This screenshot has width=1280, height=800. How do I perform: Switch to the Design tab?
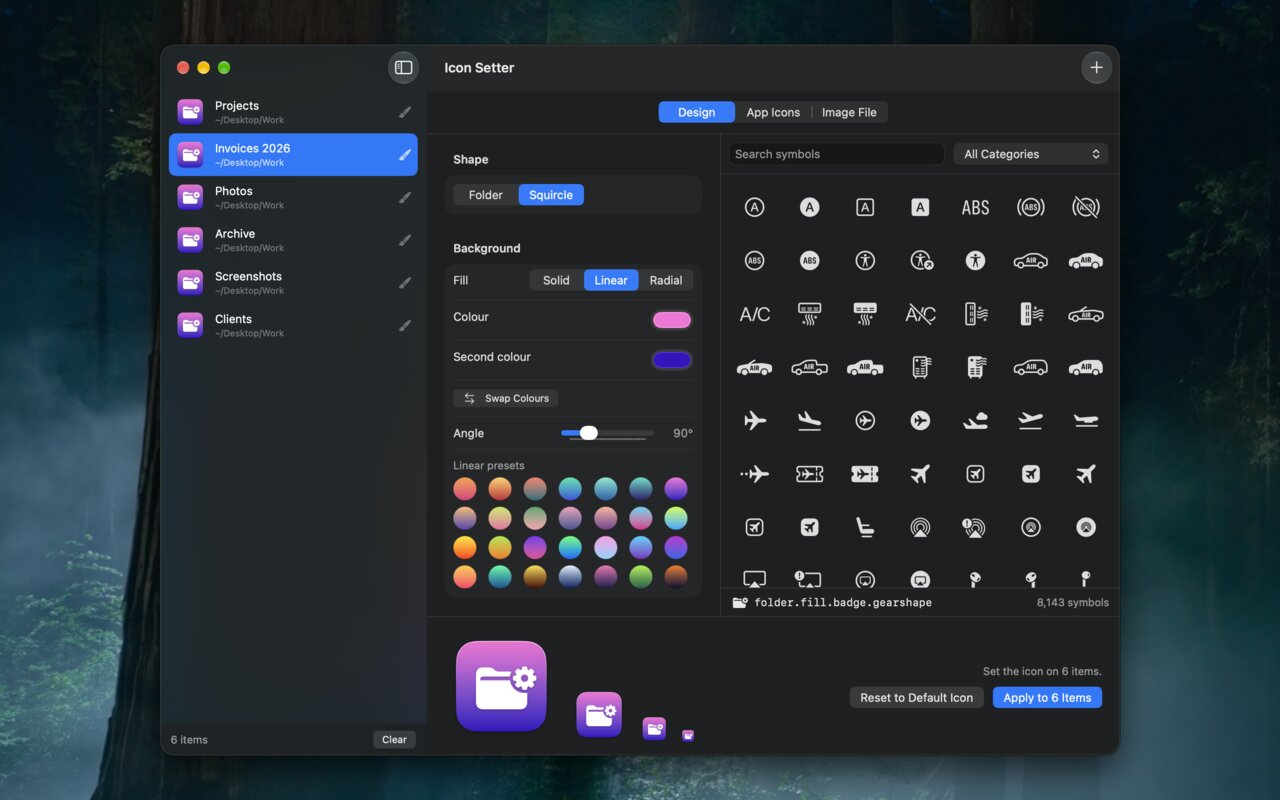696,112
